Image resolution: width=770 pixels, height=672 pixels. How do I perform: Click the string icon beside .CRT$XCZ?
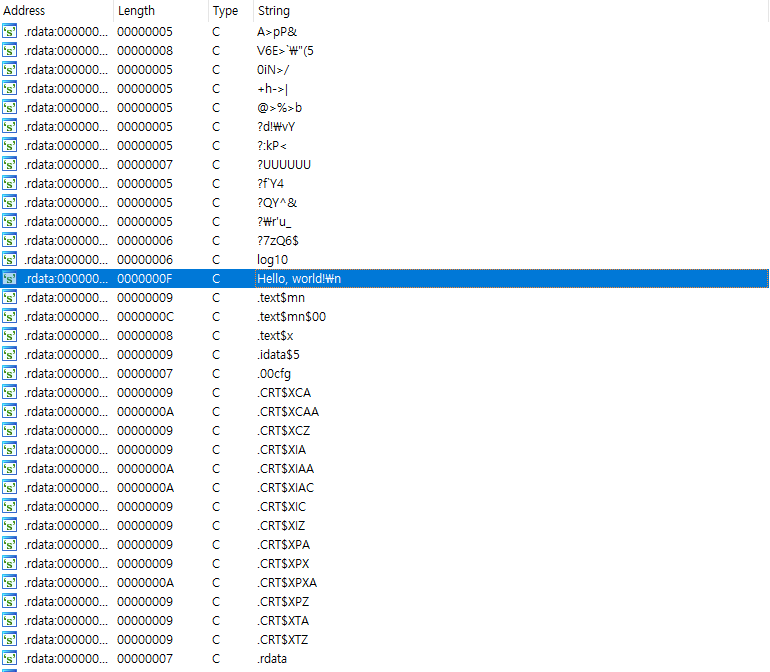(9, 430)
